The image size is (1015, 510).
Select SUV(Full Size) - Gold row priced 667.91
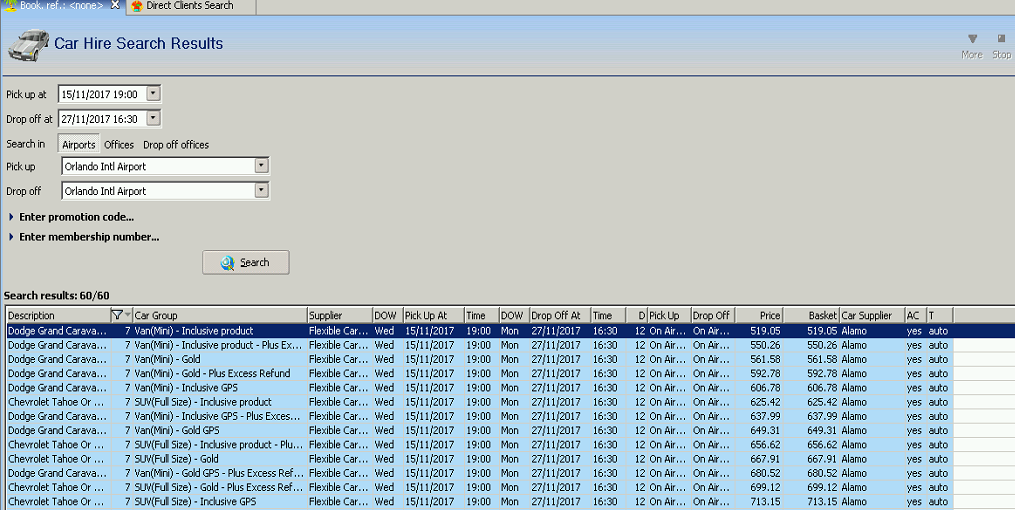[480, 459]
